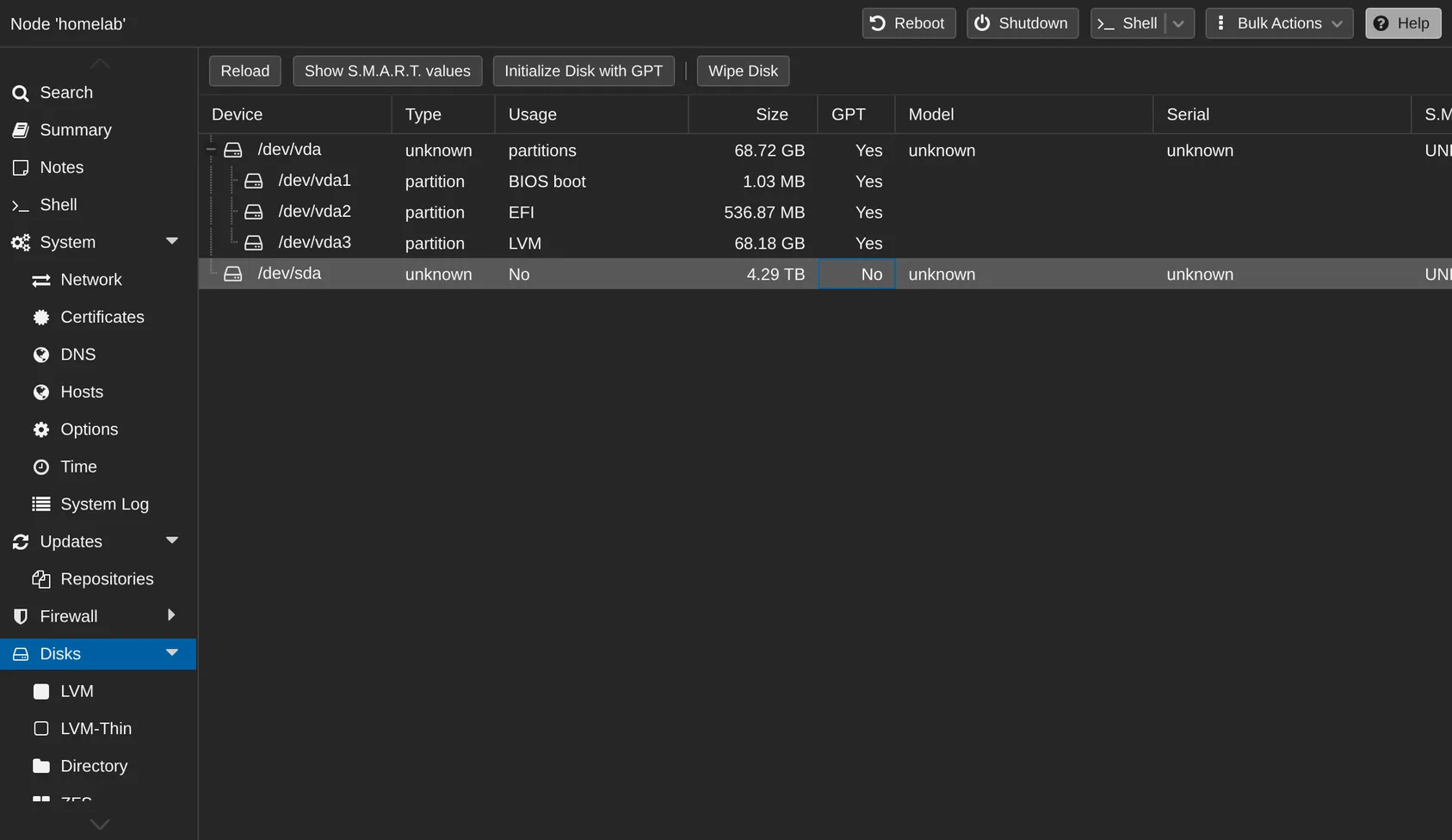1452x840 pixels.
Task: Open the Bulk Actions dropdown
Action: [1279, 23]
